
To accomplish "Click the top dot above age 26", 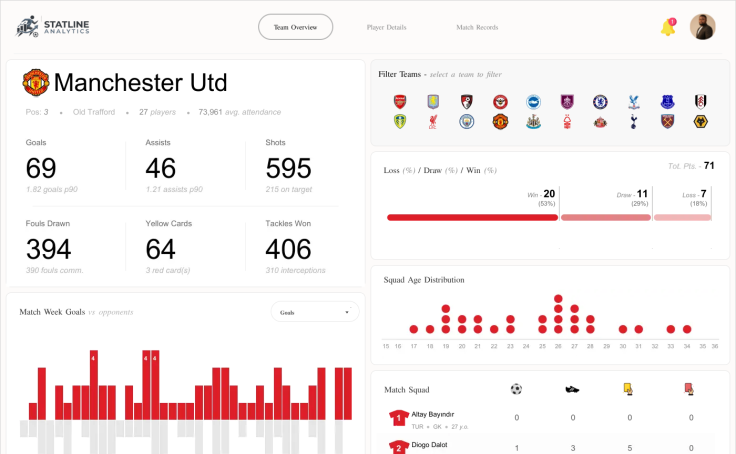I will pos(558,299).
